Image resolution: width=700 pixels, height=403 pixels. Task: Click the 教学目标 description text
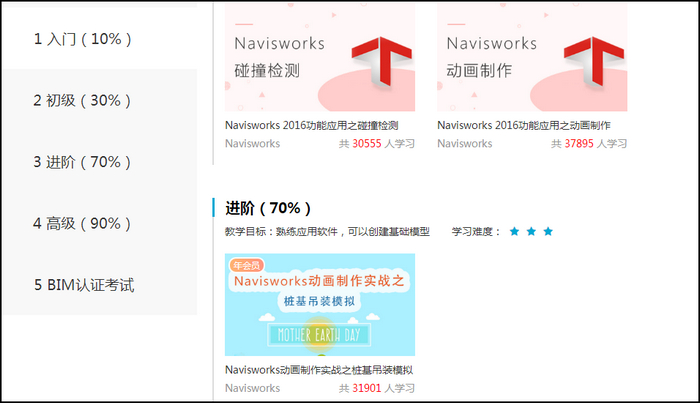click(327, 232)
